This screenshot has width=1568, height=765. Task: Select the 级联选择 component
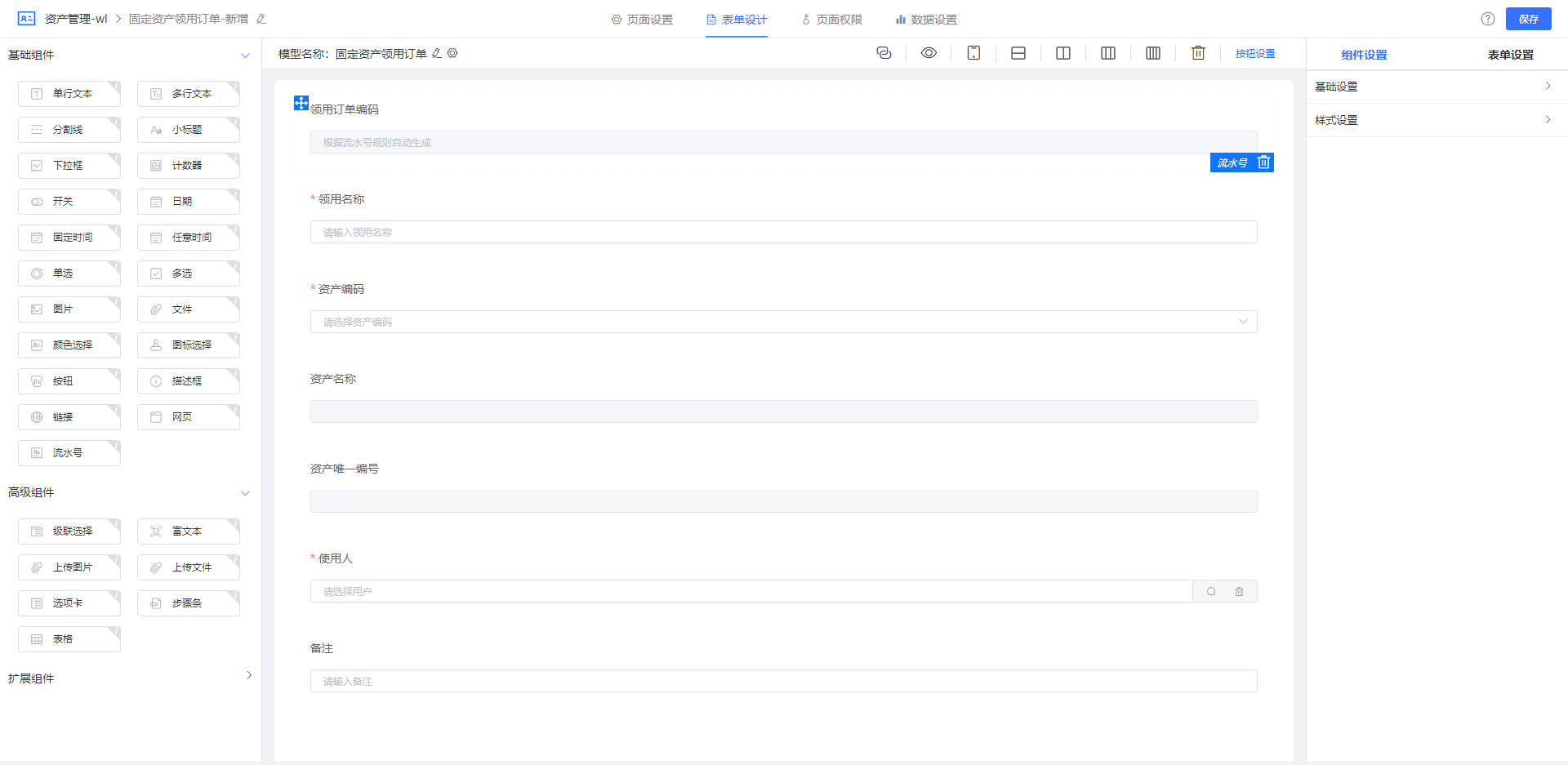pyautogui.click(x=69, y=531)
